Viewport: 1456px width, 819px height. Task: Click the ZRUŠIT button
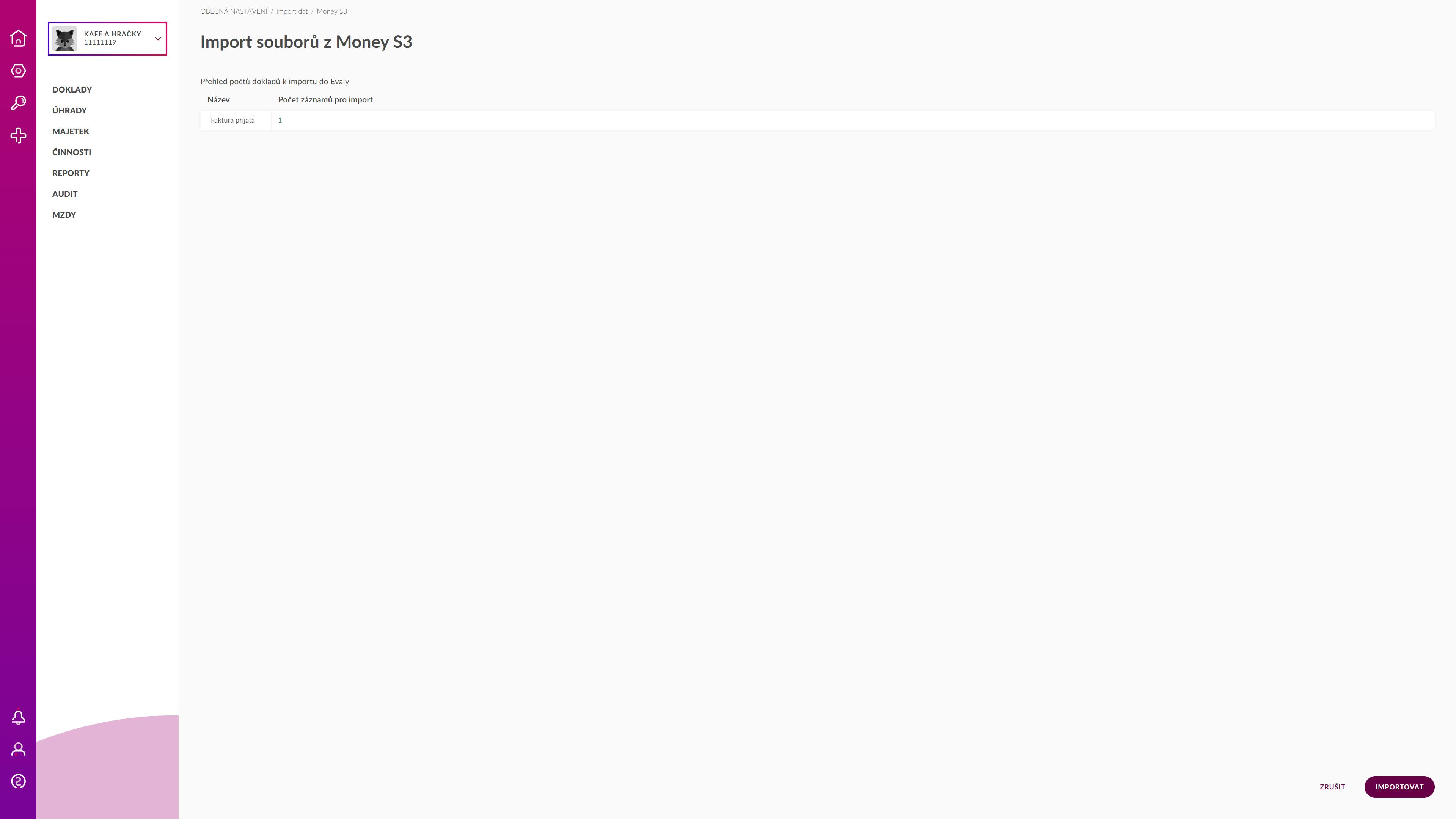[1332, 787]
